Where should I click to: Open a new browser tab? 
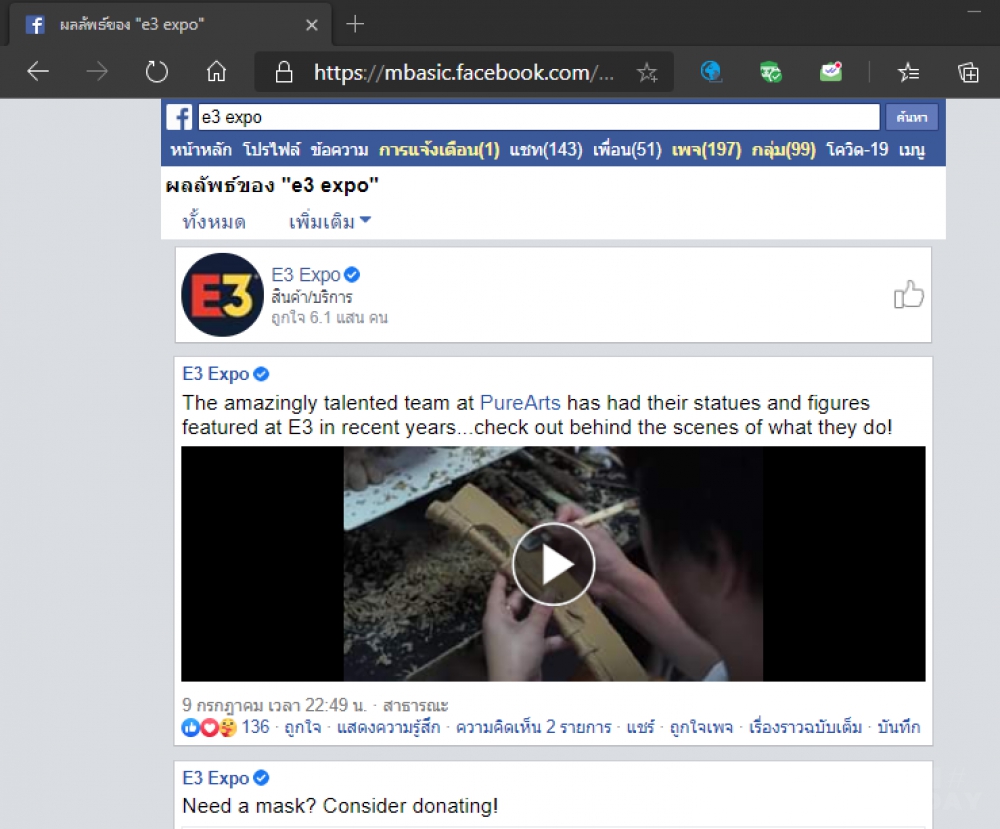pos(355,24)
